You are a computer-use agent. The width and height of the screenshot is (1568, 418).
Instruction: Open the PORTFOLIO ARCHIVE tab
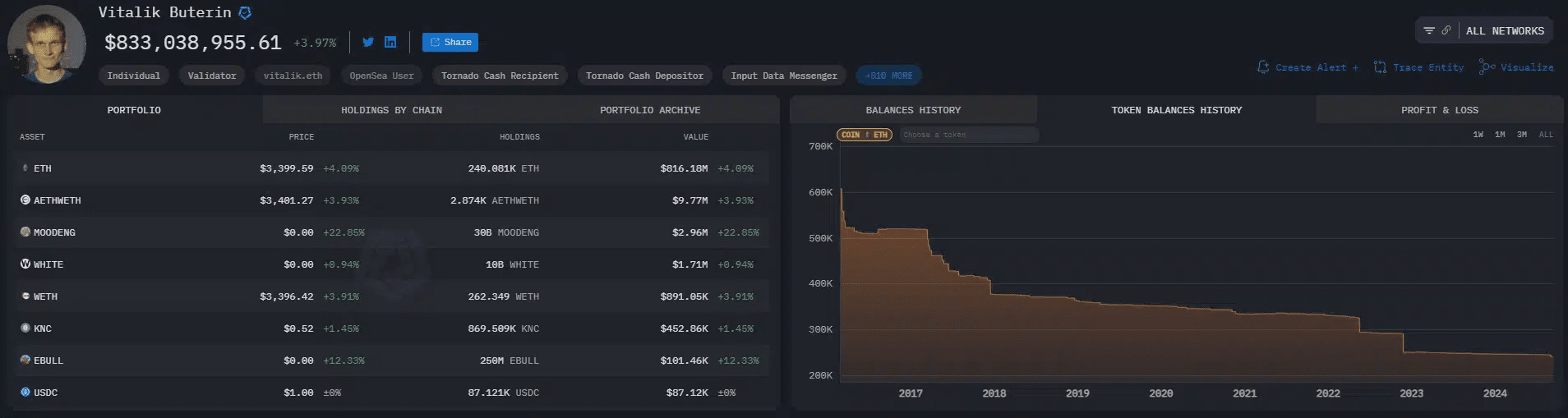coord(650,110)
